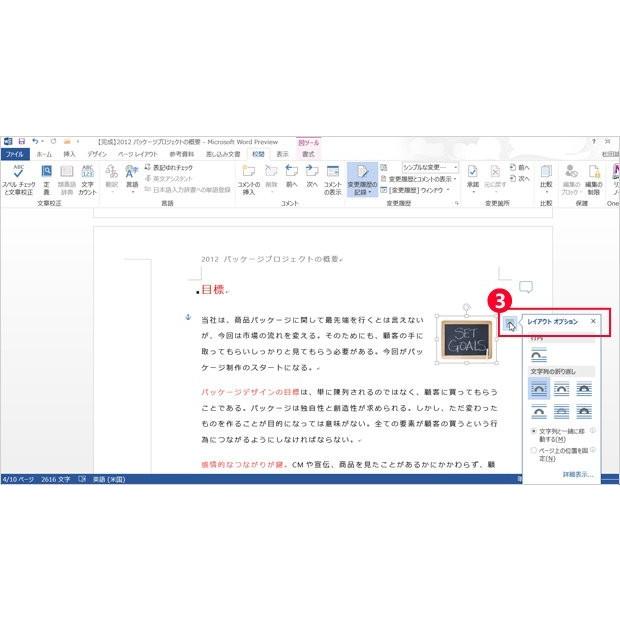Click the 詳細表示... link
The image size is (620, 620).
pyautogui.click(x=577, y=473)
